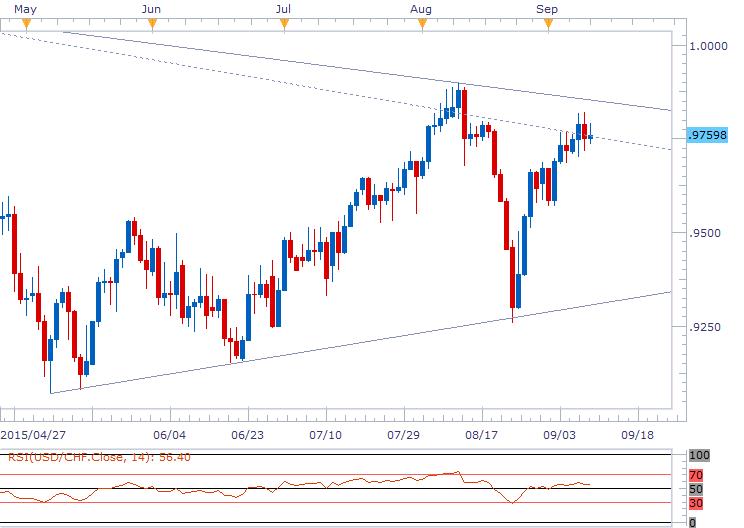Click the May month label

point(26,9)
